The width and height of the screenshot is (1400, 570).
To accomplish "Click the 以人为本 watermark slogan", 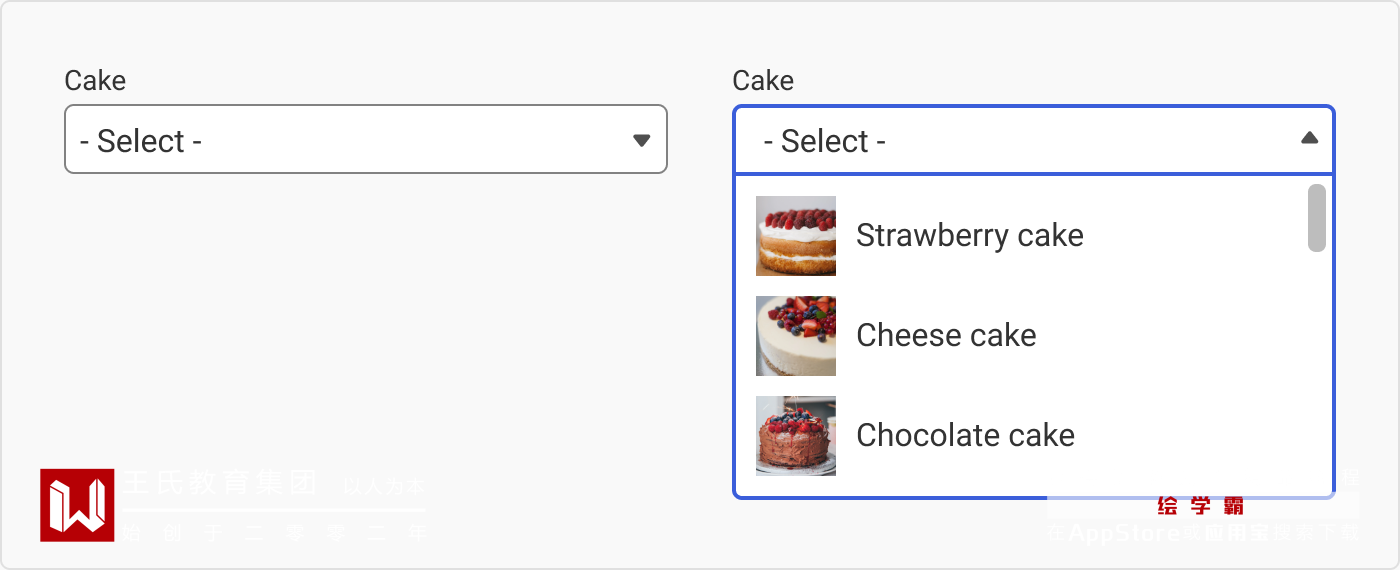I will 383,487.
